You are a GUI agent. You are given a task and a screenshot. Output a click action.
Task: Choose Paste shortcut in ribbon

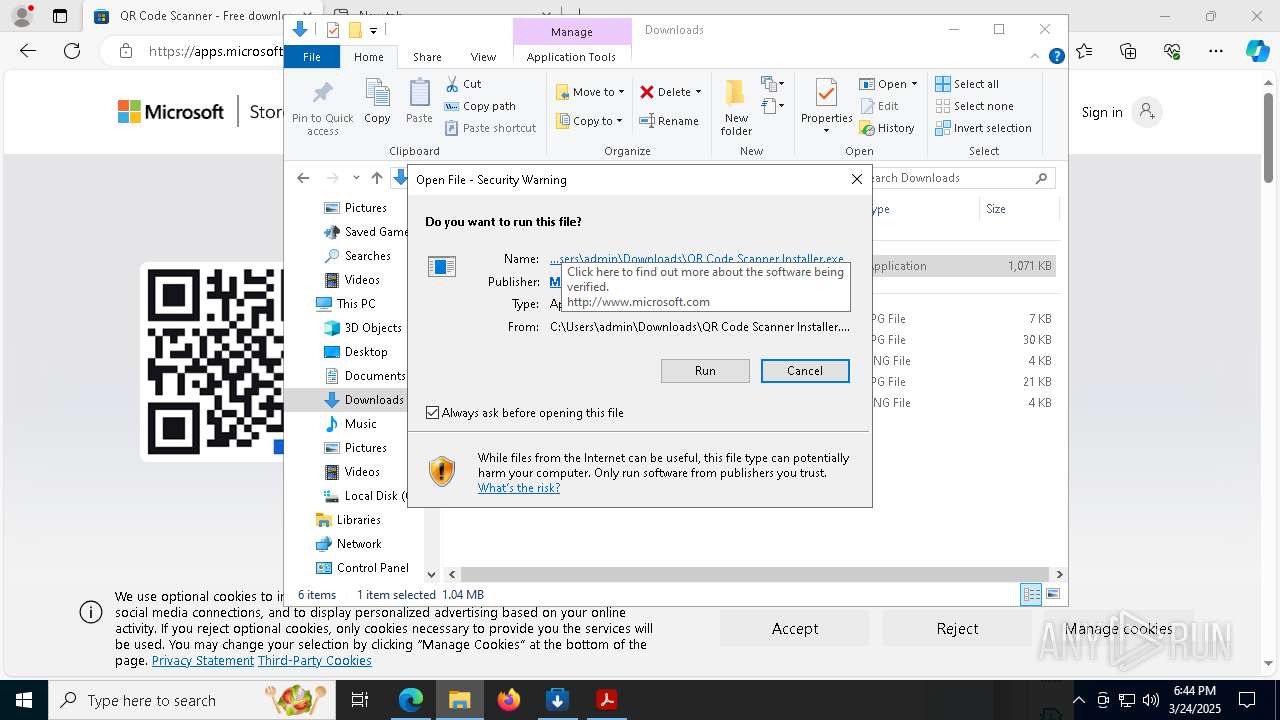click(490, 128)
